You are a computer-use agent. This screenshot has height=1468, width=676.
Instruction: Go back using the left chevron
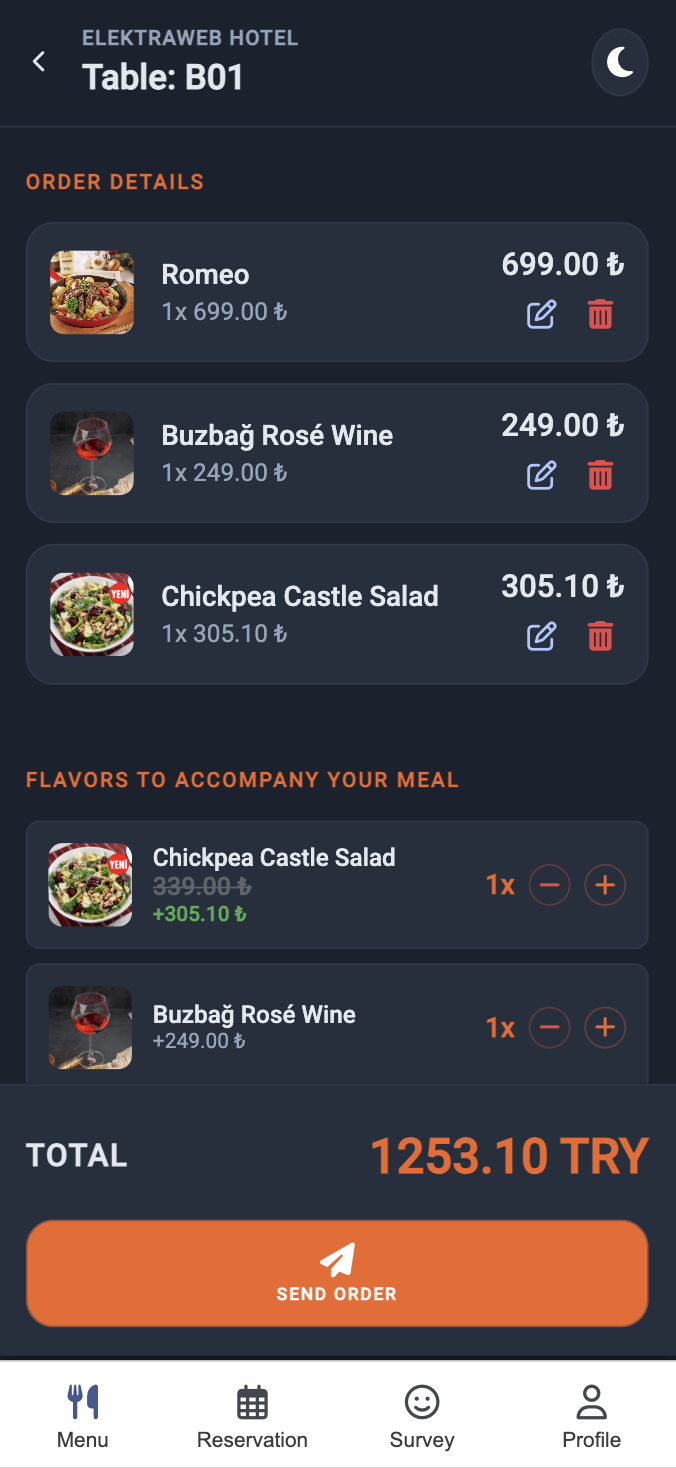click(x=39, y=62)
